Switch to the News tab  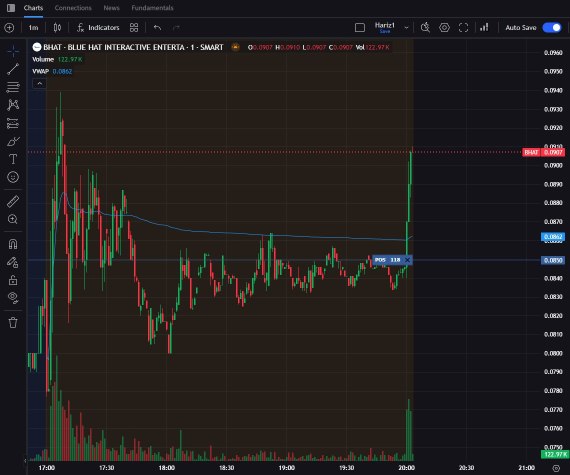(111, 8)
